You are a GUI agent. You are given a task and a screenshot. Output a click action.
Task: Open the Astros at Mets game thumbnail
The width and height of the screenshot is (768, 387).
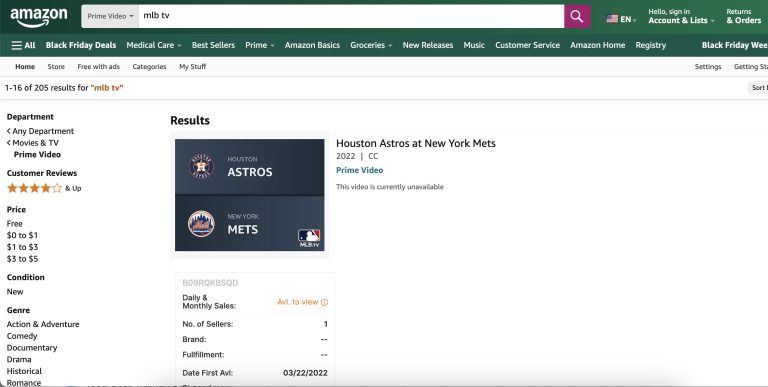[250, 195]
